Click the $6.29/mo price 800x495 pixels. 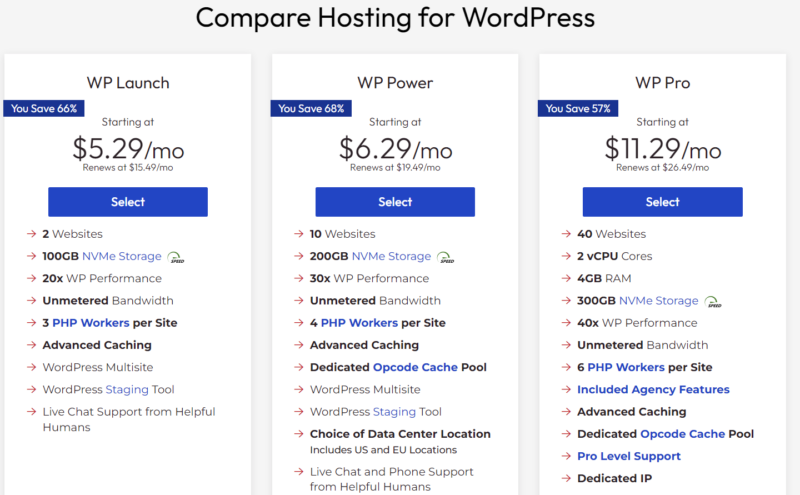(395, 148)
